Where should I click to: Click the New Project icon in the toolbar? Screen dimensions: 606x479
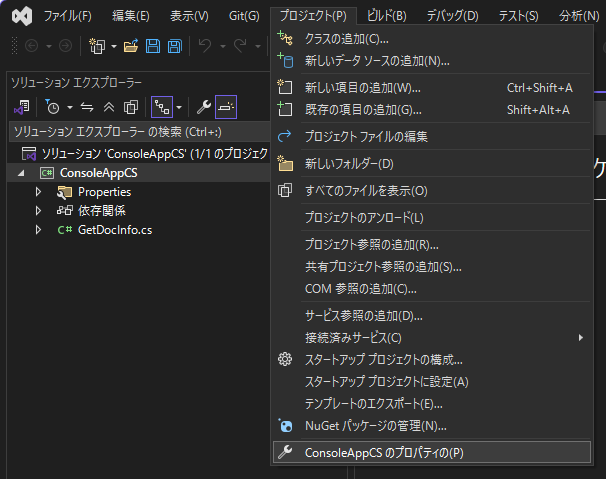pyautogui.click(x=98, y=46)
